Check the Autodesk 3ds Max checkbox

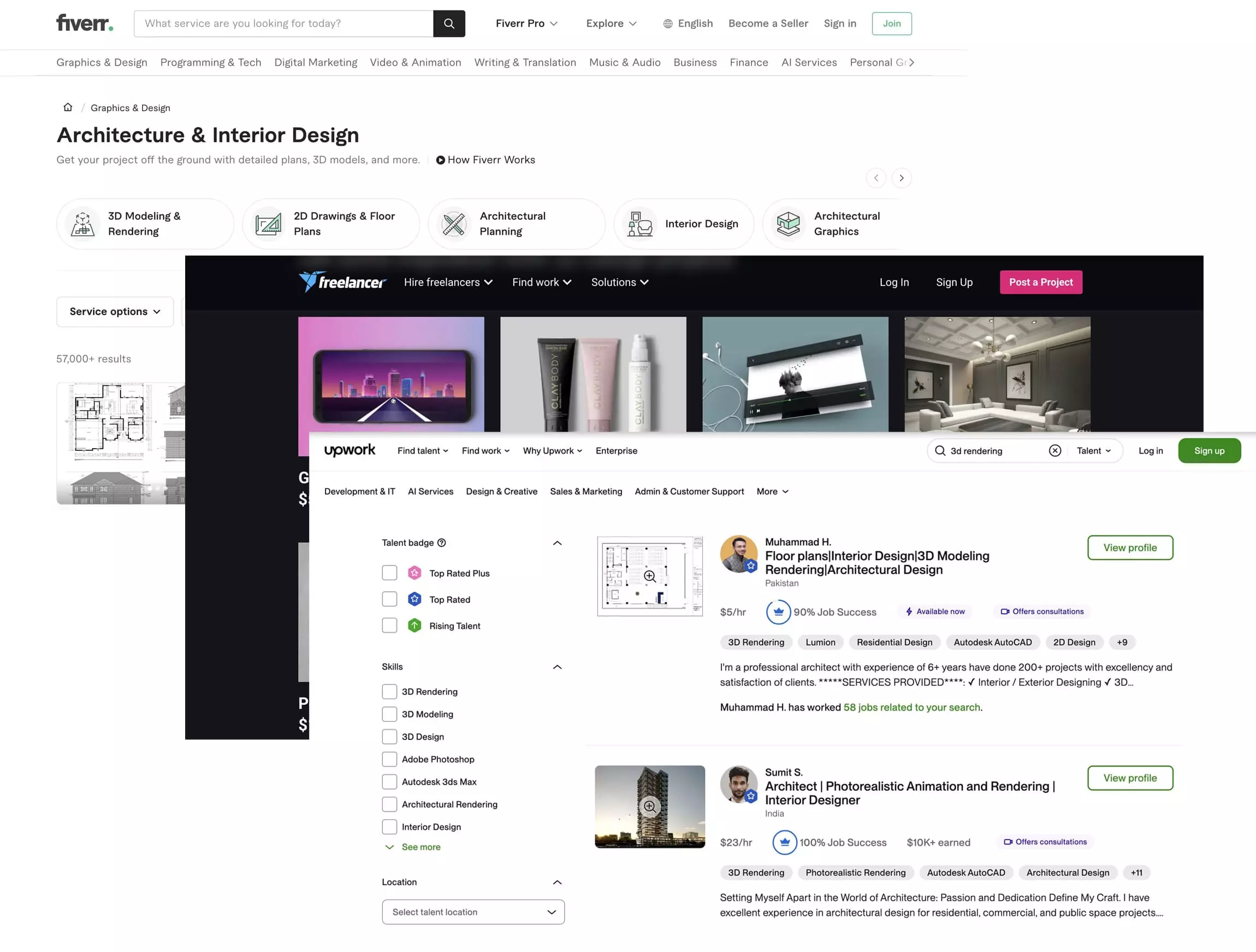389,782
